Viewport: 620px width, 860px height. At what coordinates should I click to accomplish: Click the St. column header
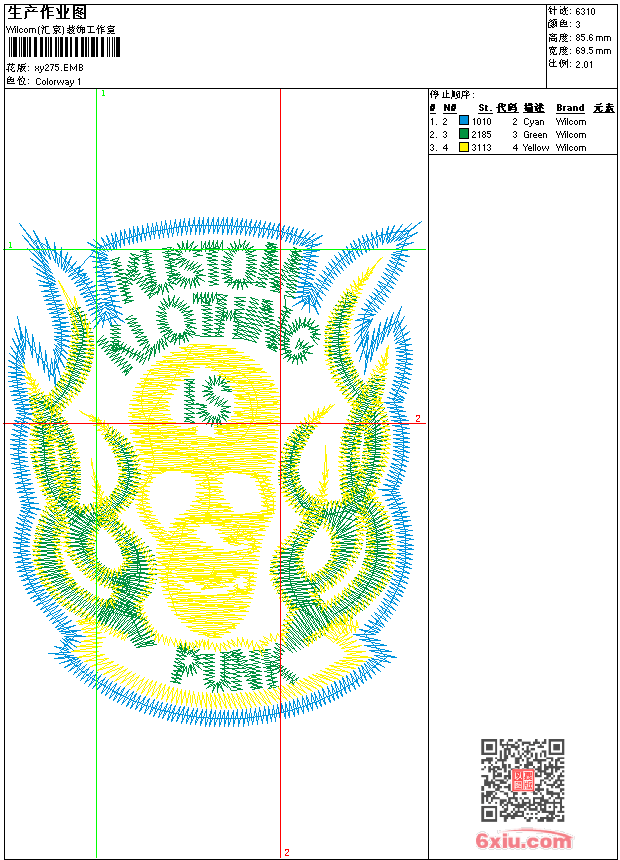tap(484, 108)
